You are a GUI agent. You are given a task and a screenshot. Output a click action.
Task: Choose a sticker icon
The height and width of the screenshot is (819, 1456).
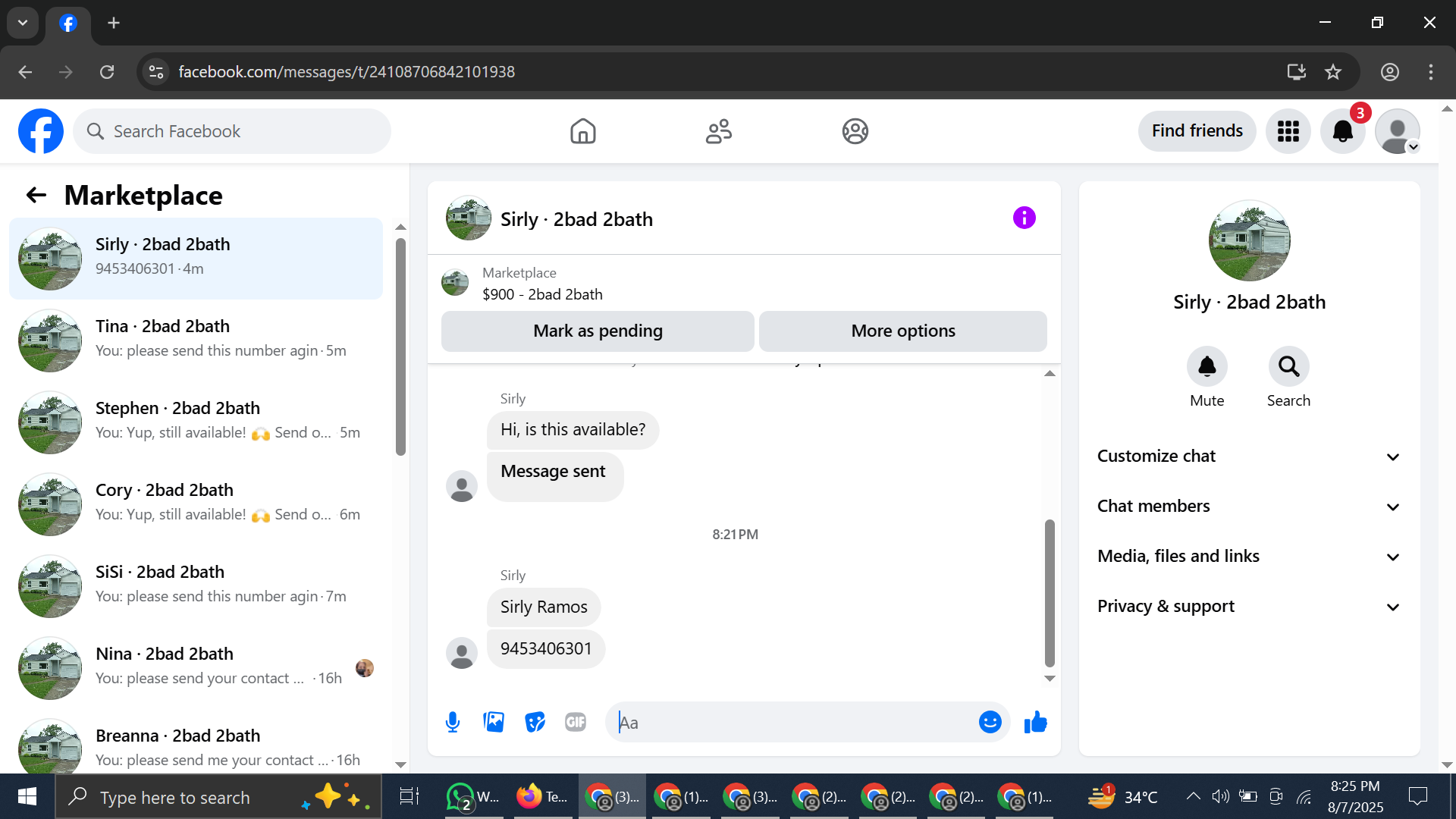[x=535, y=722]
